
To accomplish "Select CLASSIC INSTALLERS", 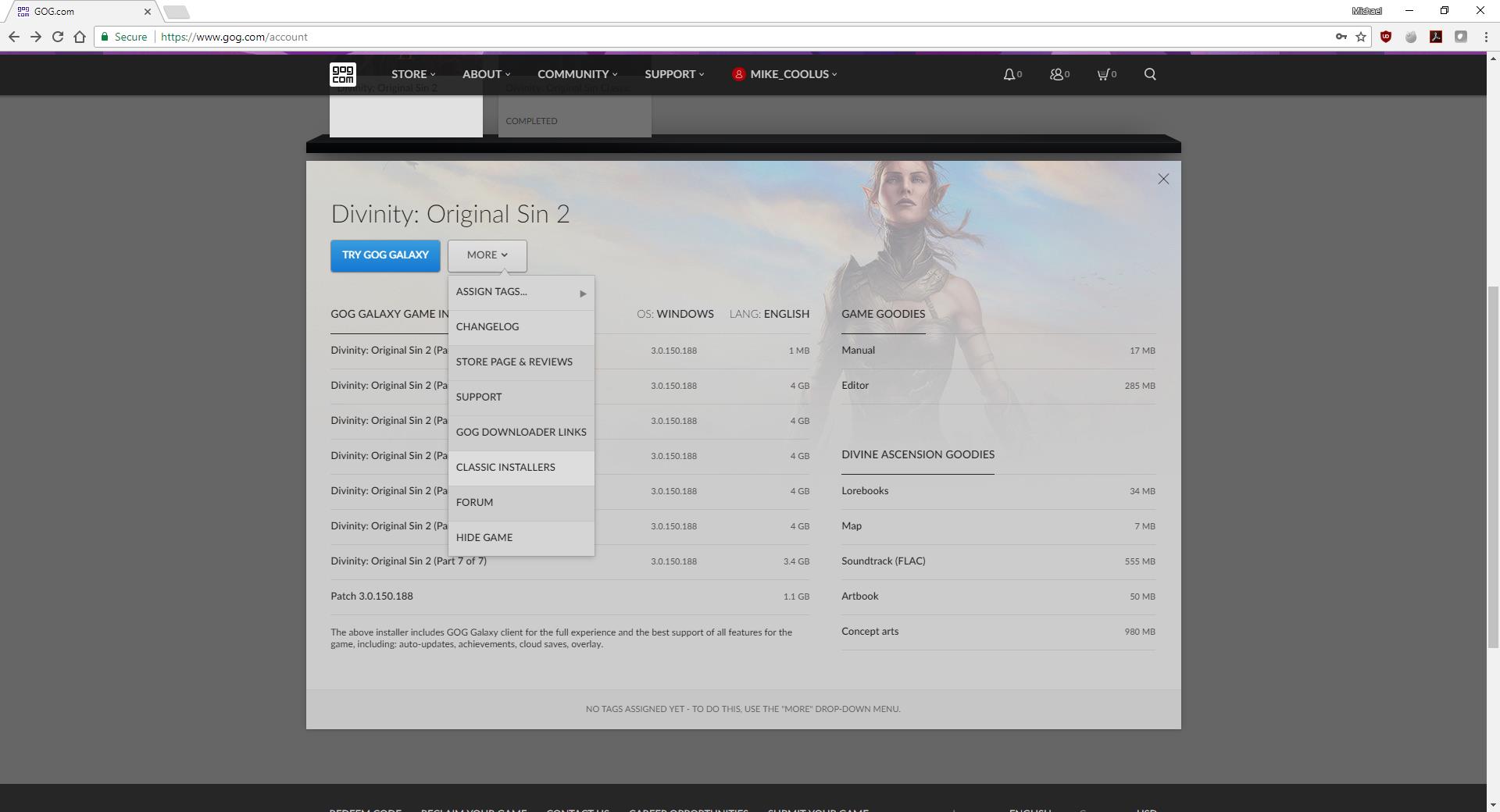I will pos(521,468).
